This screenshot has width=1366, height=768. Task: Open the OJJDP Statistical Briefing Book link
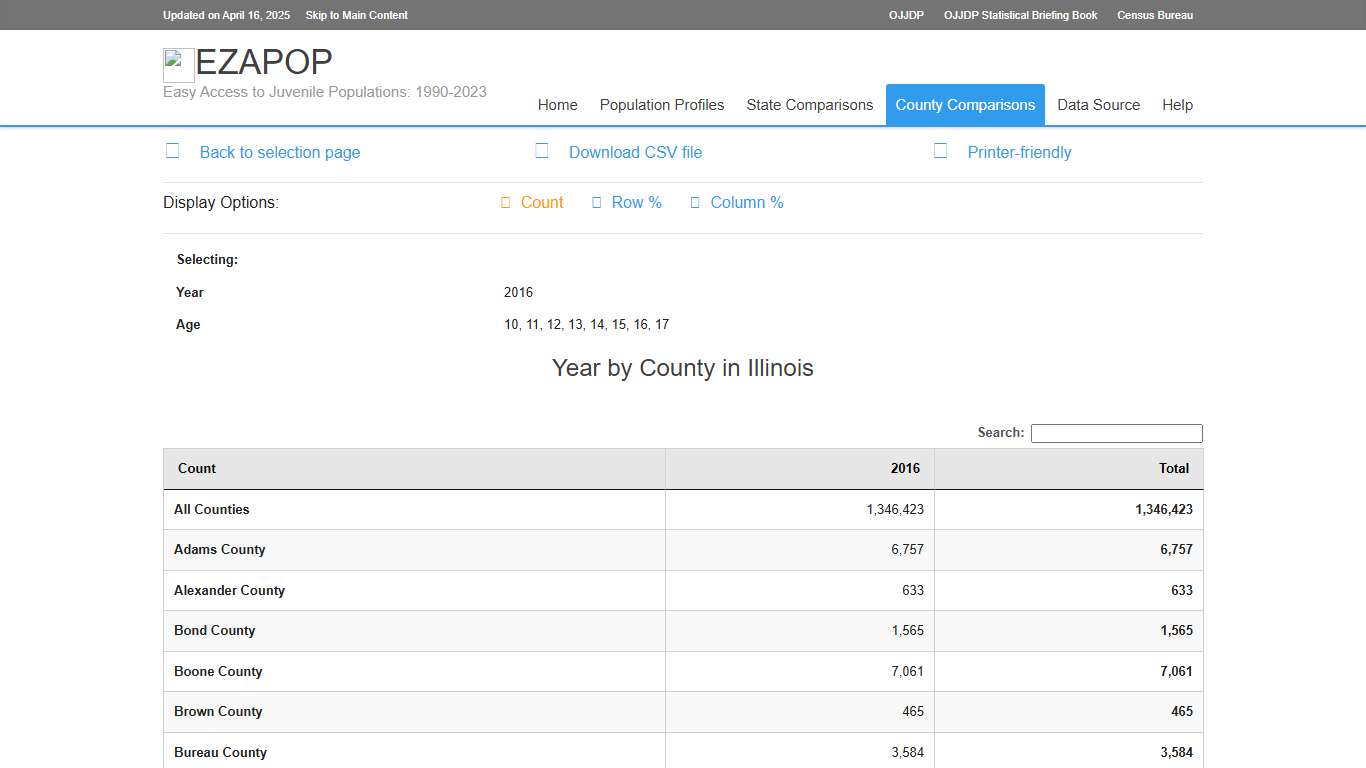1020,15
